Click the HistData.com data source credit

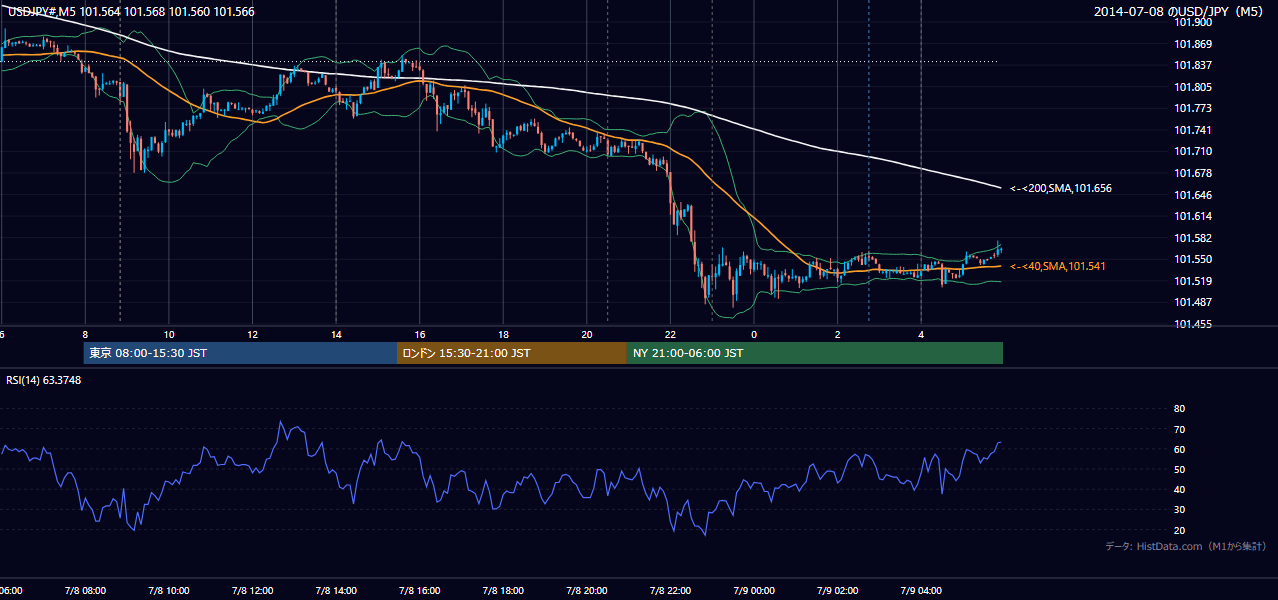pos(1186,546)
